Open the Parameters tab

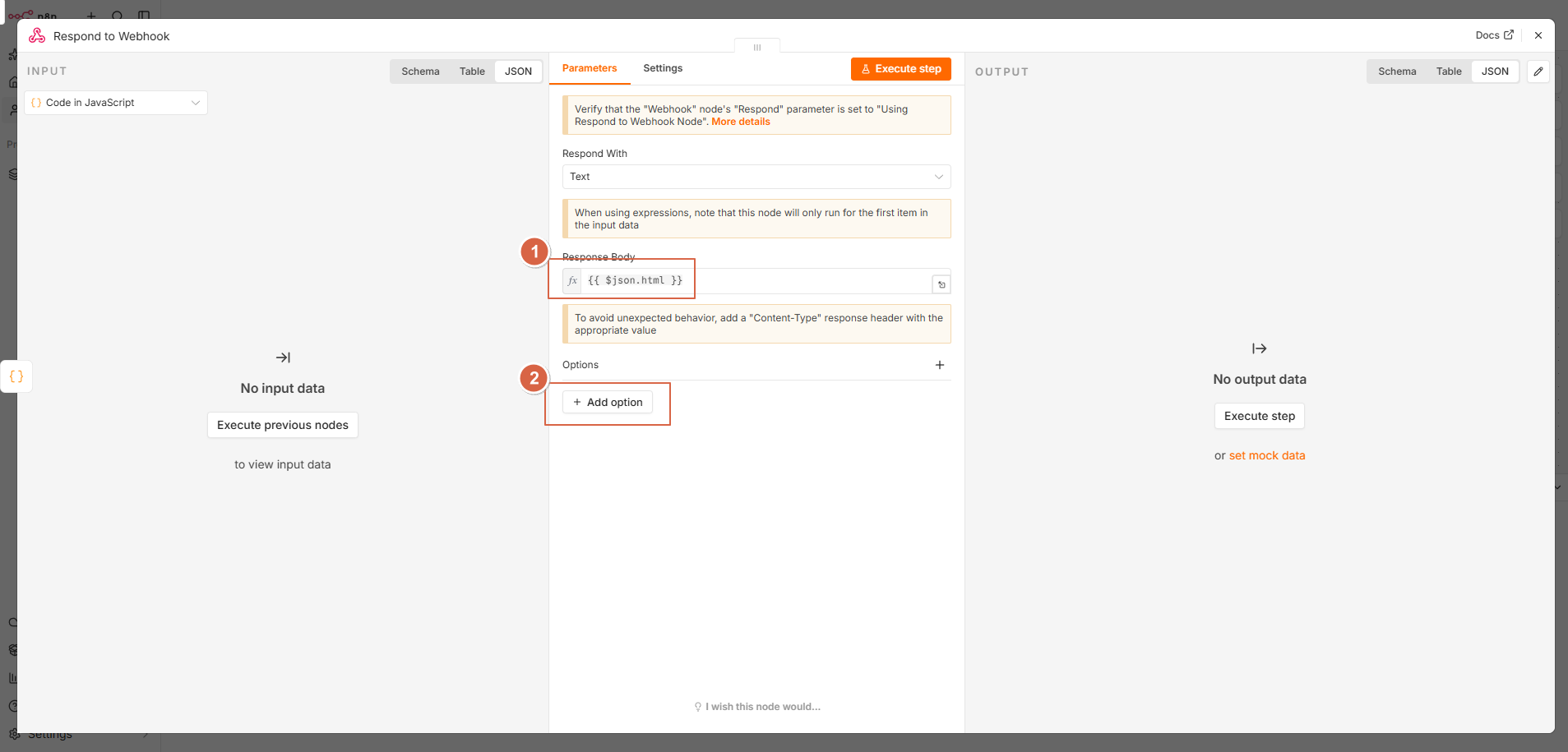590,68
